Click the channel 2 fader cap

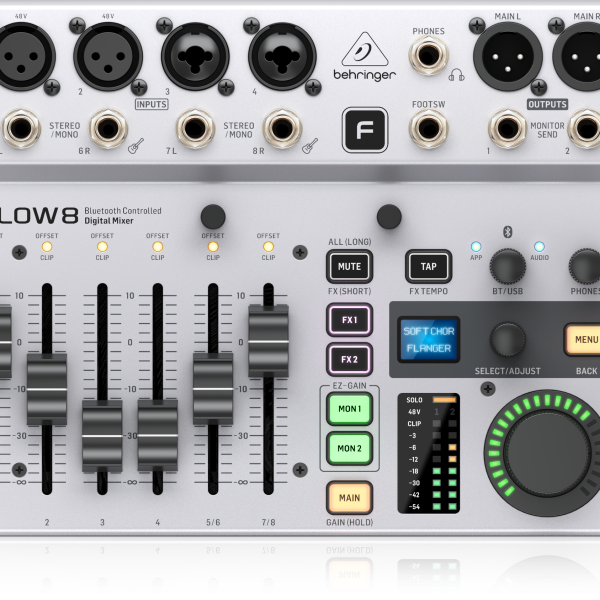pyautogui.click(x=47, y=390)
